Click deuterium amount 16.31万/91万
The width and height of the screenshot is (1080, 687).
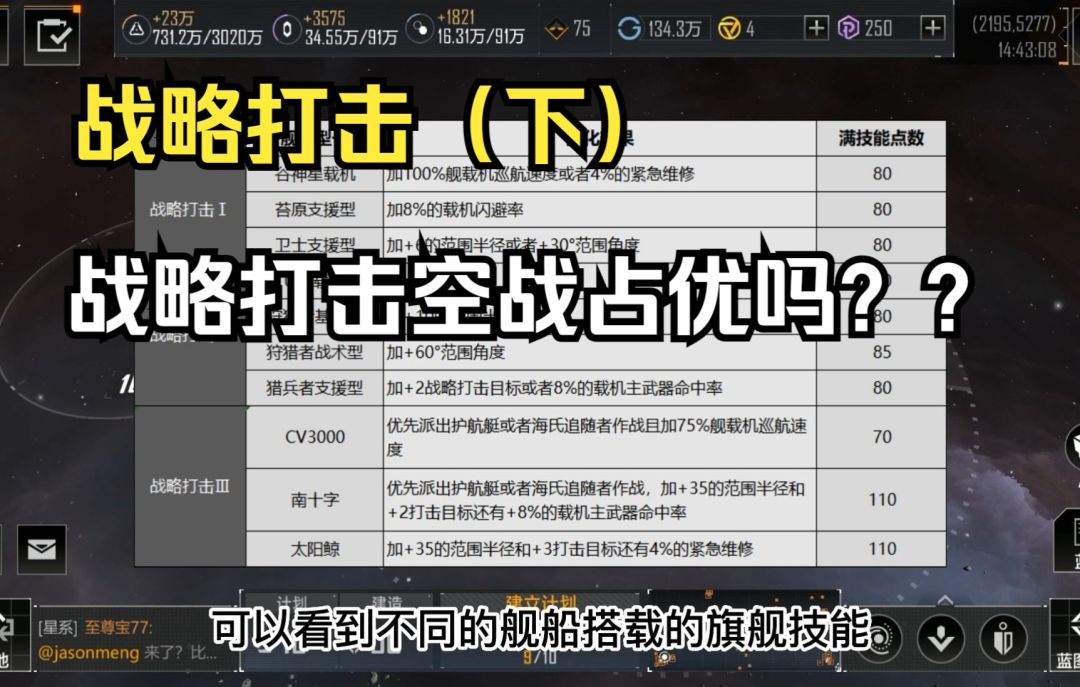tap(481, 36)
